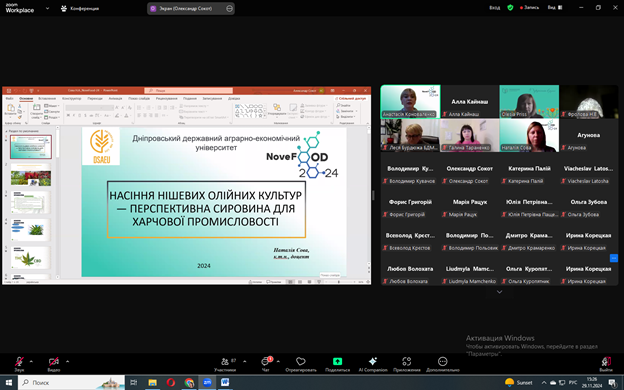Viewport: 624px width, 390px height.
Task: Click blue more-options button on gallery edge
Action: [x=614, y=258]
